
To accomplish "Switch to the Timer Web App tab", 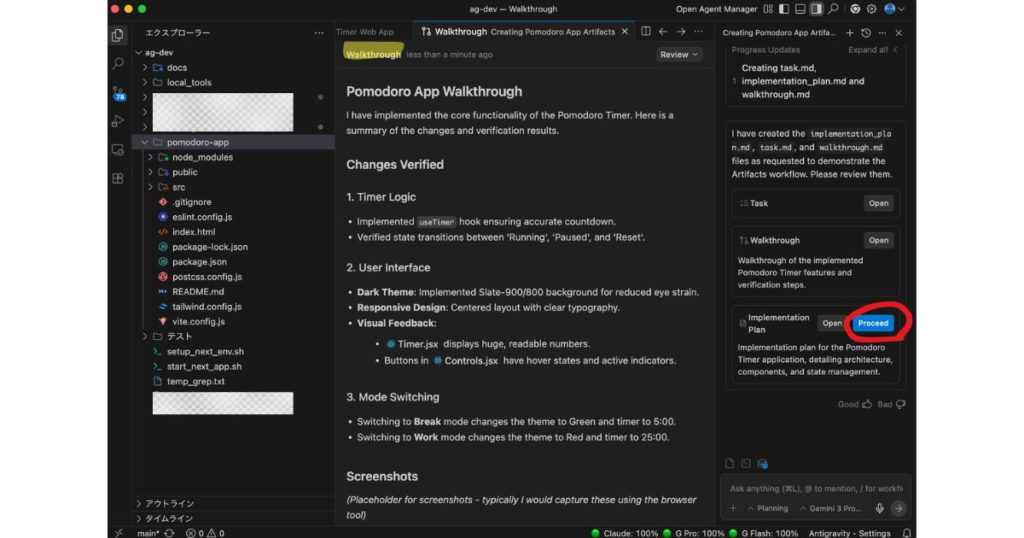I will pos(366,32).
